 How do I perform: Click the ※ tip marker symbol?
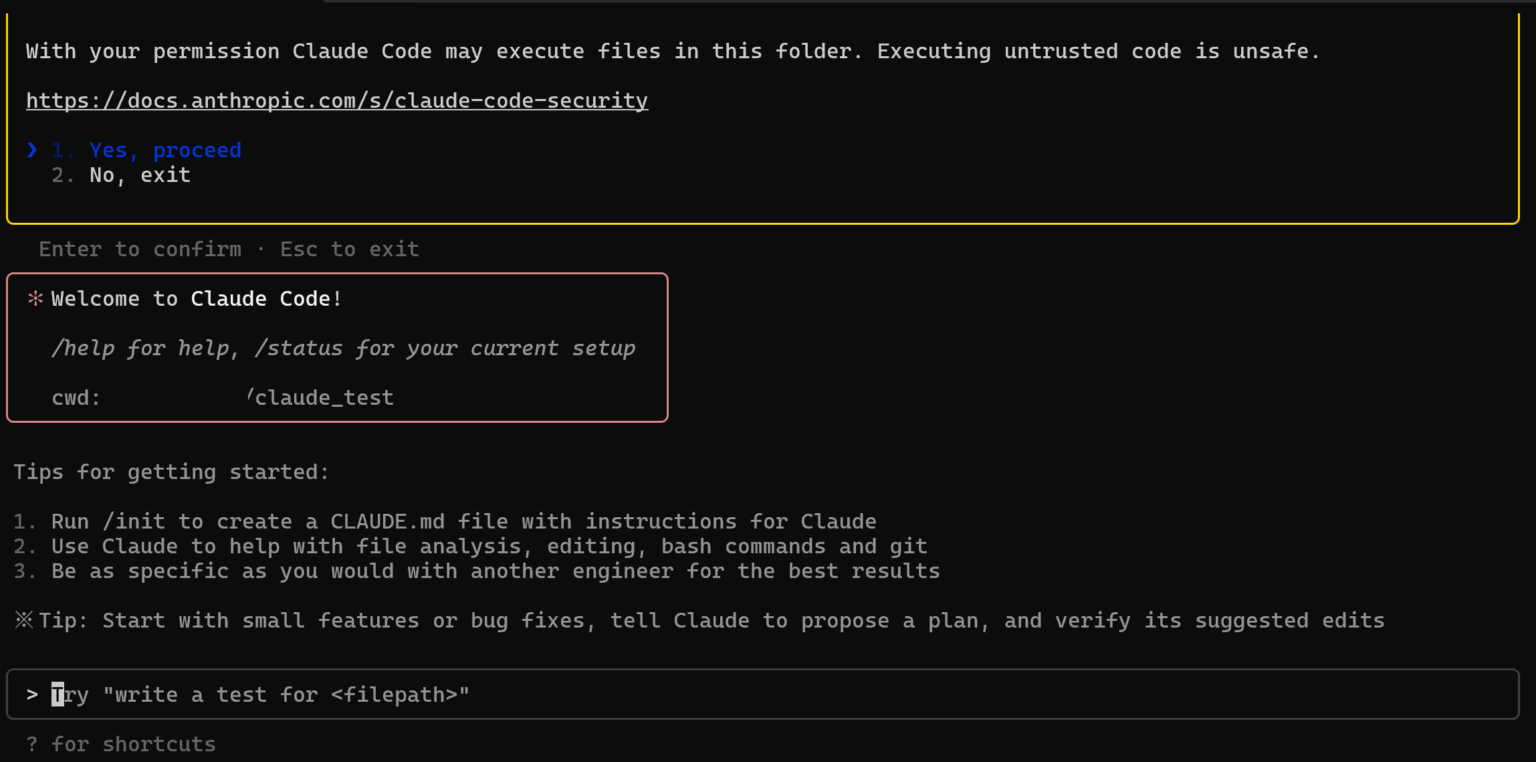coord(22,620)
